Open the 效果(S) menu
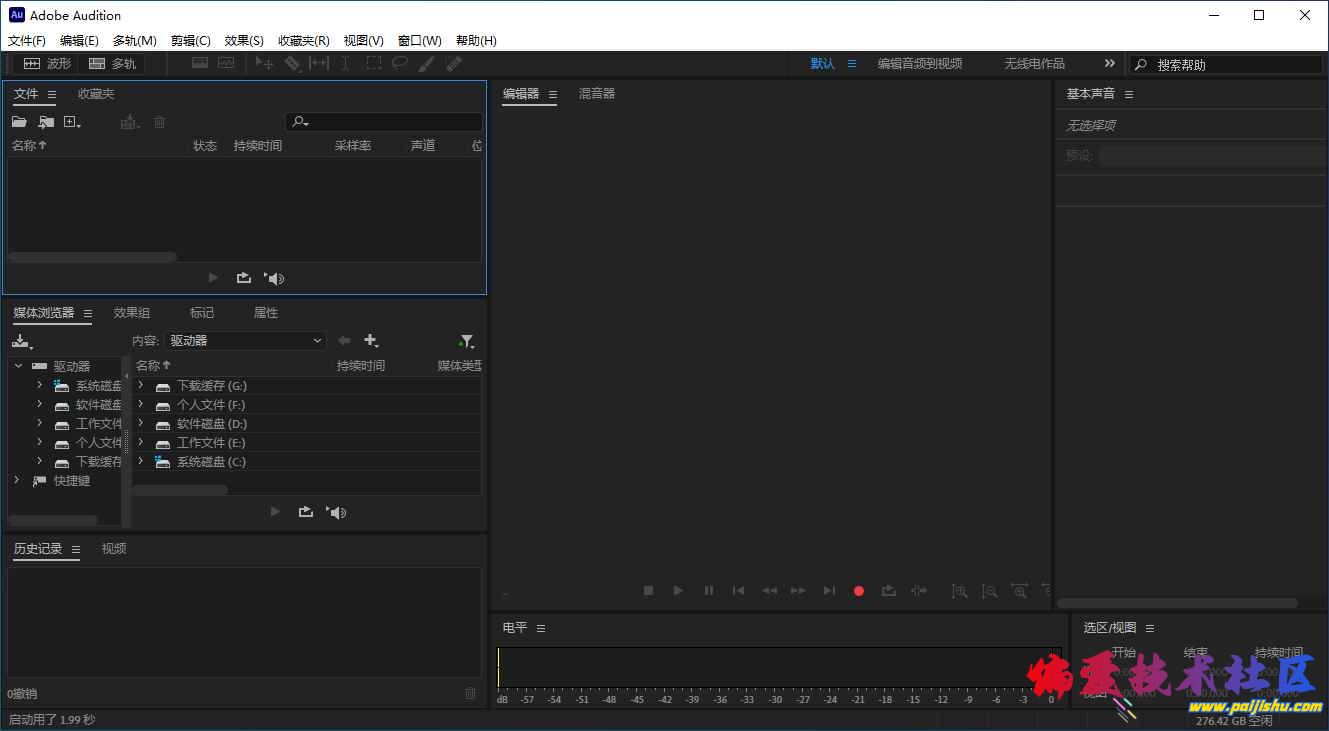This screenshot has width=1329, height=731. (x=244, y=41)
